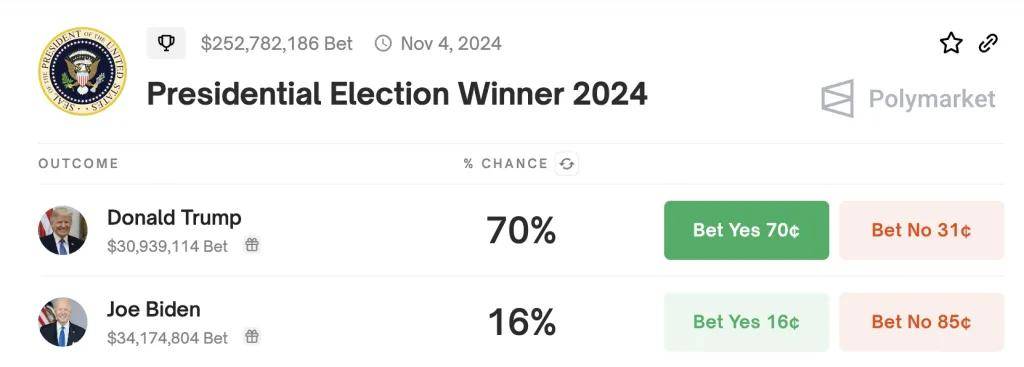
Task: Open Presidential Election Winner 2024 title
Action: pos(397,94)
